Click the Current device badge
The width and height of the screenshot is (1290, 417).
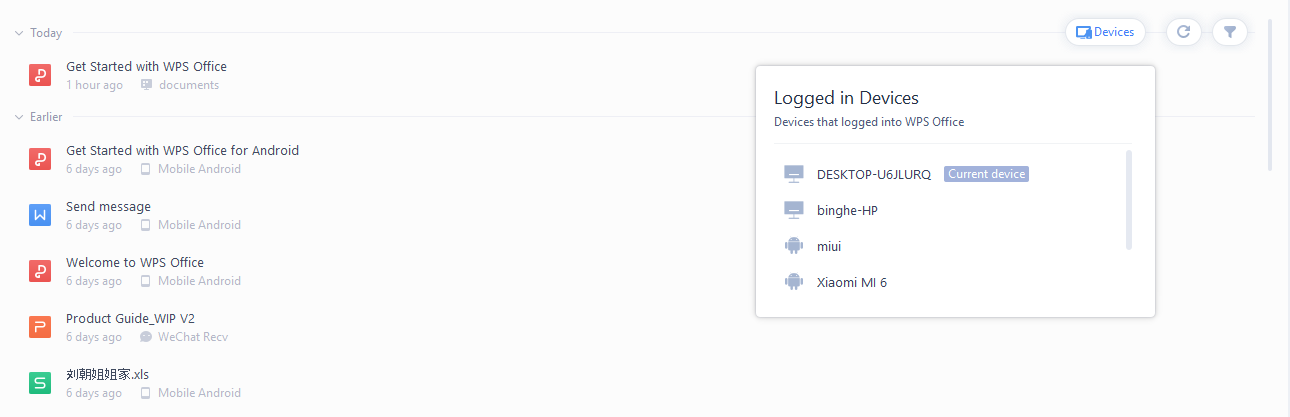tap(986, 174)
